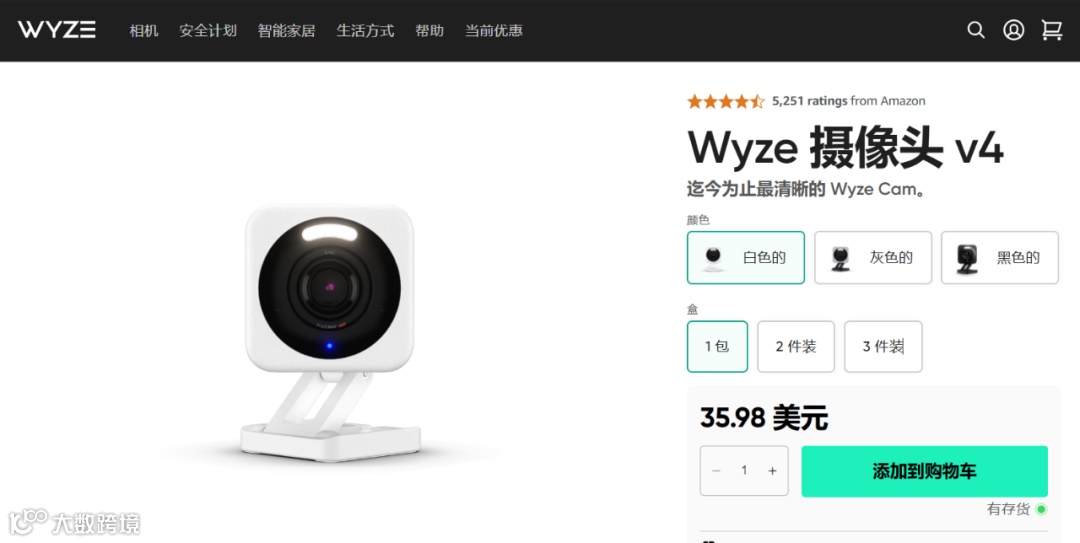Open the 相机 menu

(x=144, y=31)
